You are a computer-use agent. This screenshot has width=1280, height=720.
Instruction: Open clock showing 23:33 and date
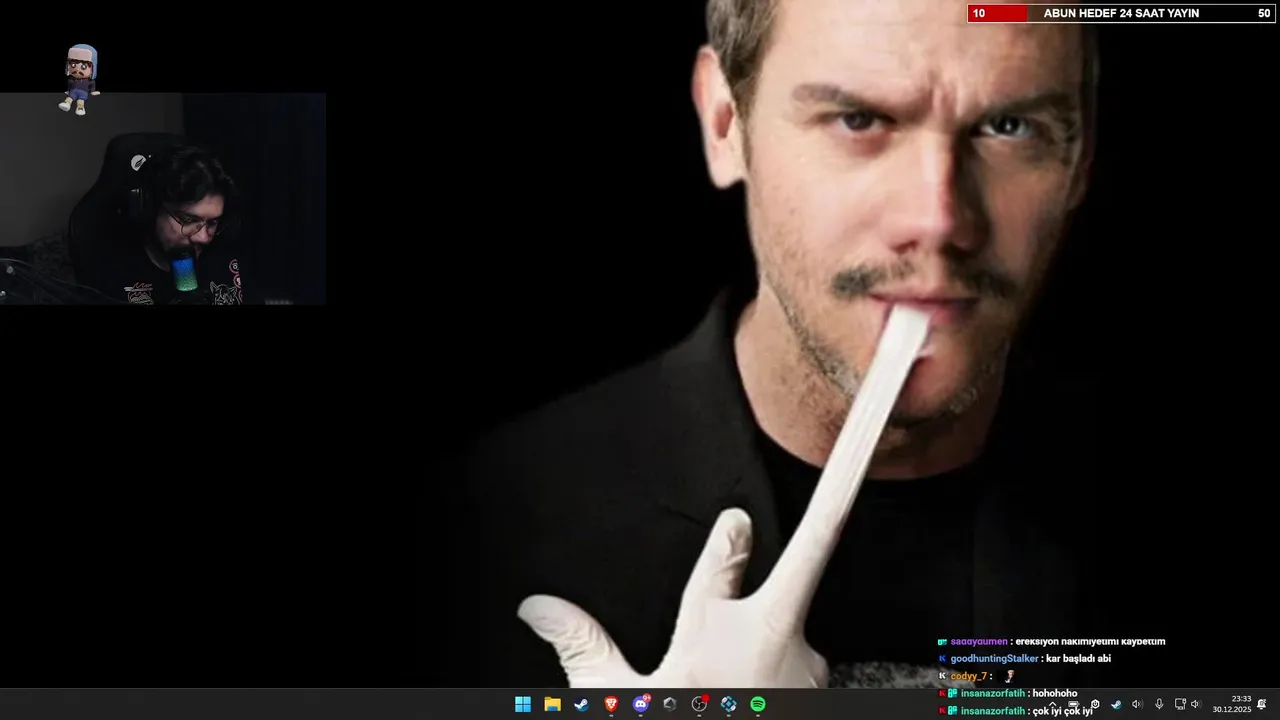[1232, 704]
